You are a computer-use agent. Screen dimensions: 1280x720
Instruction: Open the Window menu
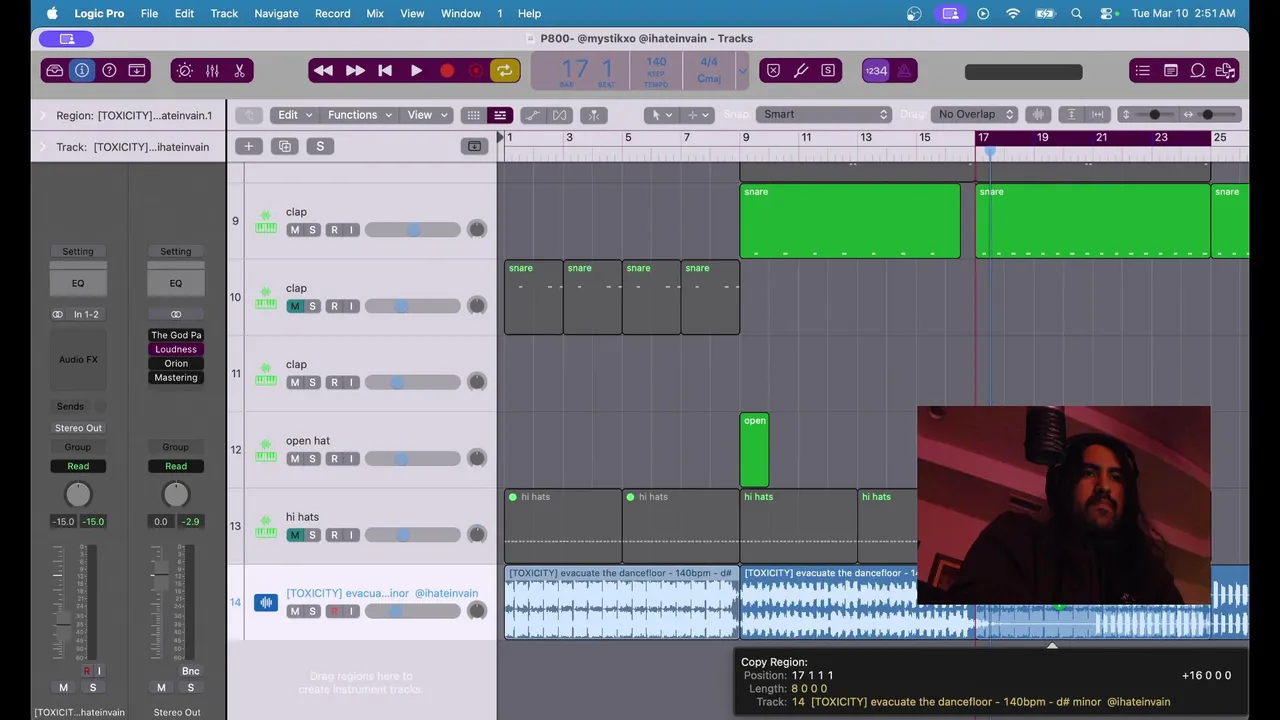point(461,13)
